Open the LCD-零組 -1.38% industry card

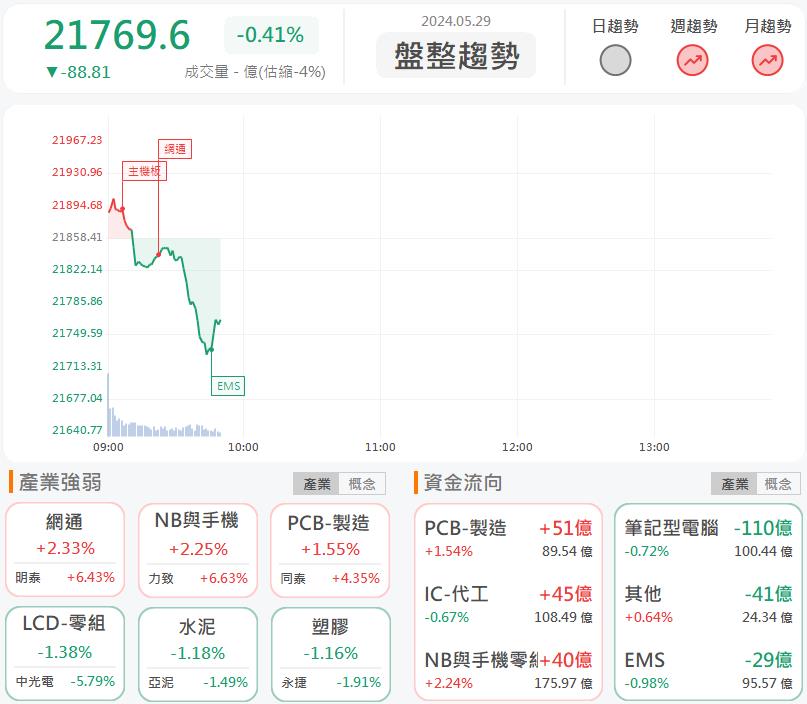click(65, 654)
